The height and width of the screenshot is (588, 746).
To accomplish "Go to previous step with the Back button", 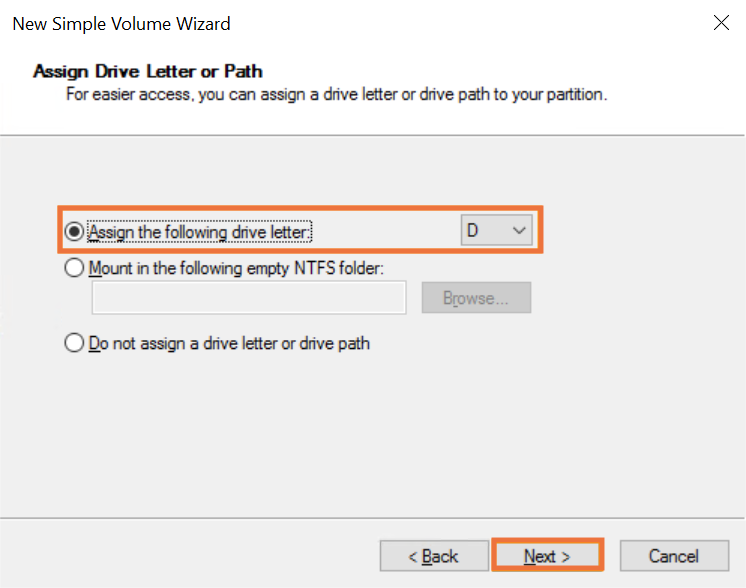I will [x=434, y=556].
